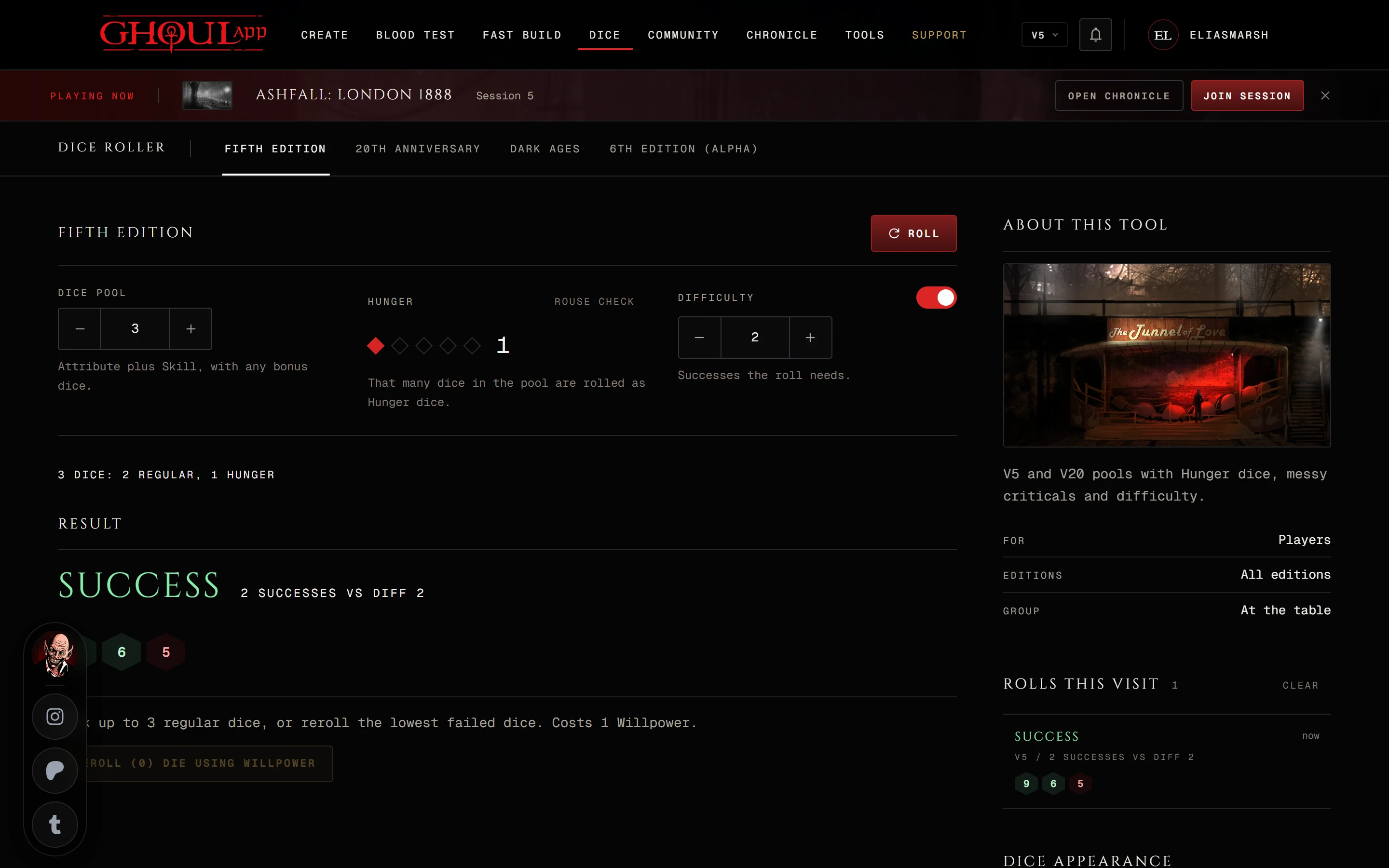The image size is (1389, 868).
Task: Open Instagram from the social sidebar
Action: pyautogui.click(x=55, y=717)
